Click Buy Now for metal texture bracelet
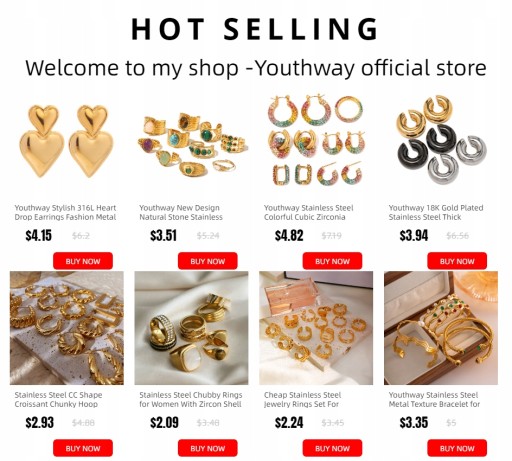512x461 pixels. [457, 448]
